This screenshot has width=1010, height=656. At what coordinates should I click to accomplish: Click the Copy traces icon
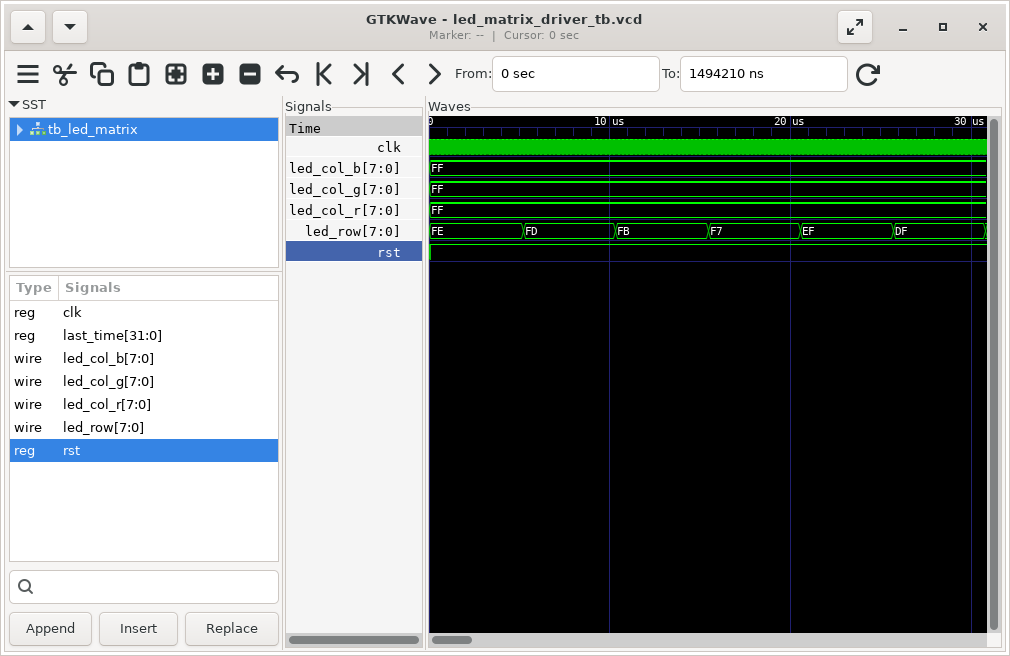(102, 74)
